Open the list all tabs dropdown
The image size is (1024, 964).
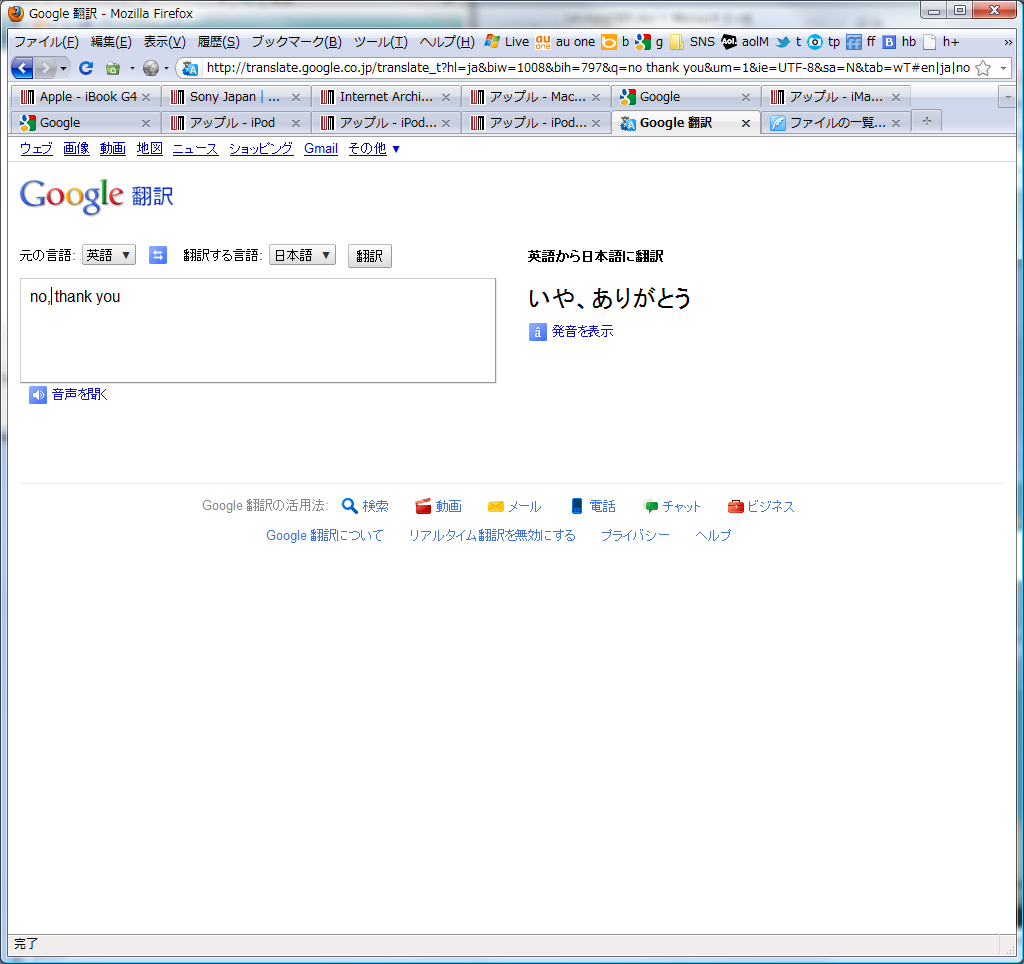click(1008, 97)
